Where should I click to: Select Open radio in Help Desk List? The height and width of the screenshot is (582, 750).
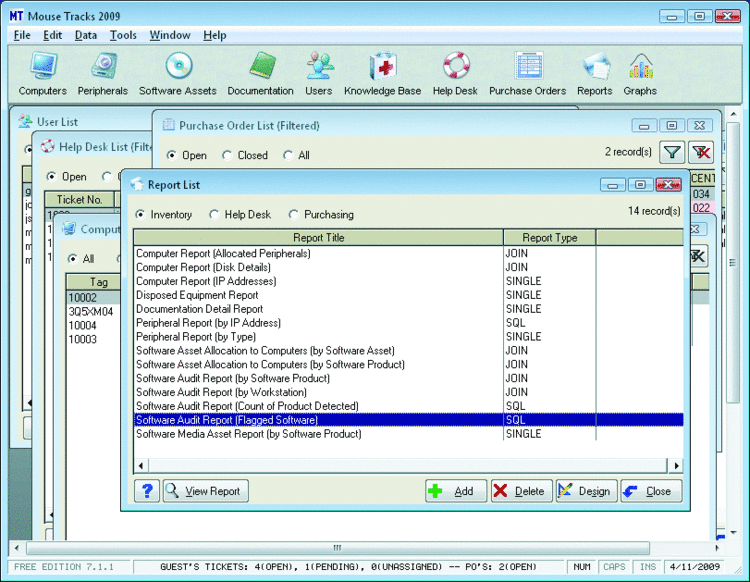click(x=51, y=176)
